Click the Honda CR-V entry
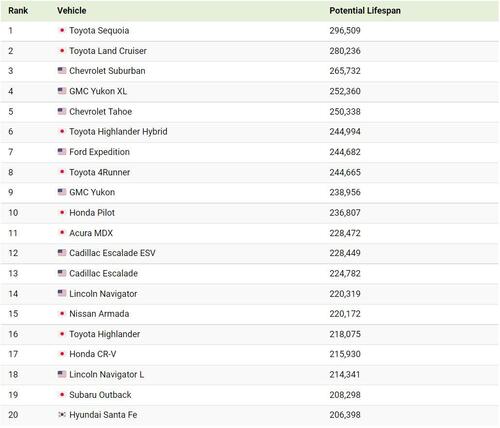 (x=93, y=354)
